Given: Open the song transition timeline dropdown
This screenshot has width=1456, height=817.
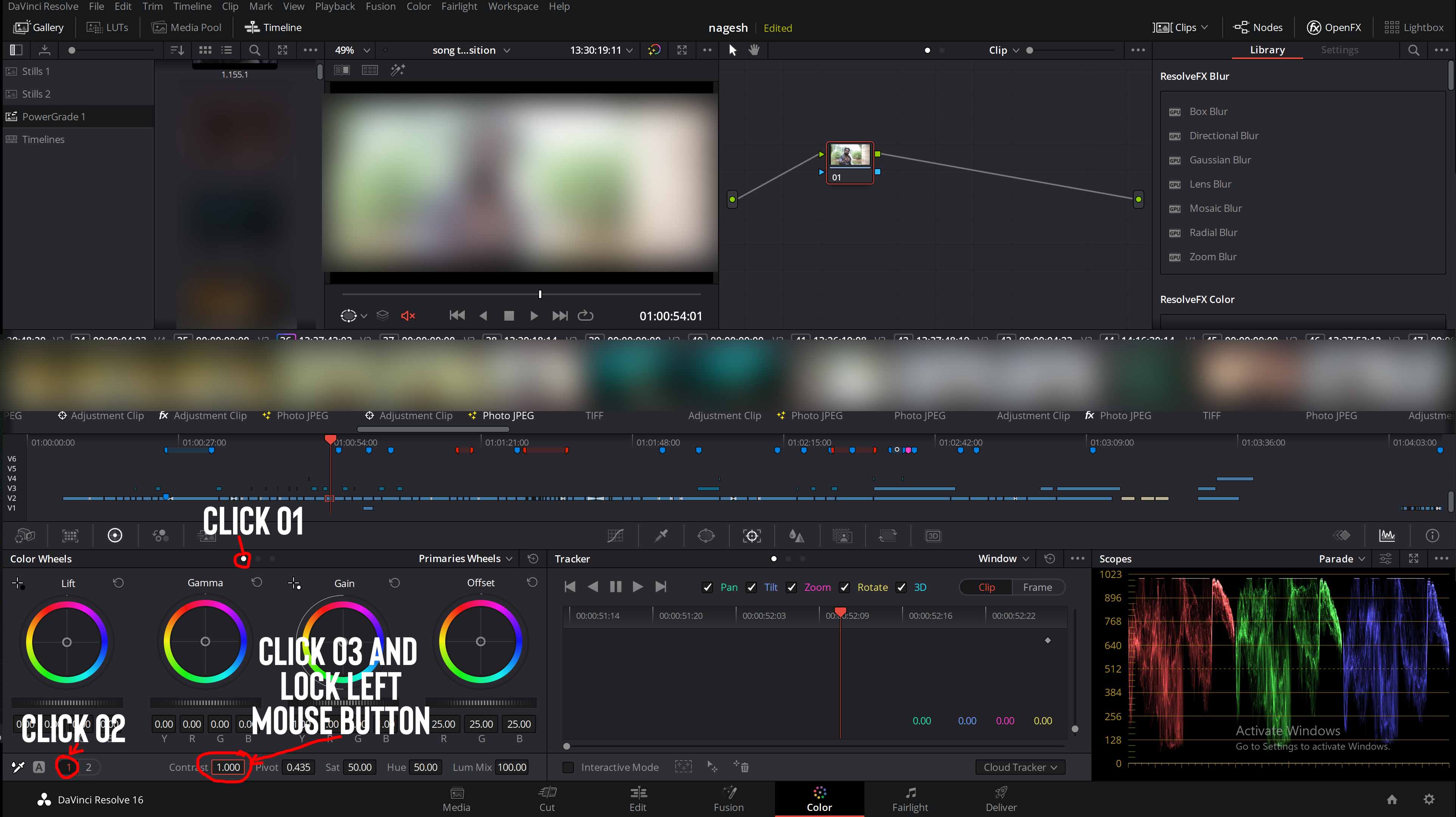Looking at the screenshot, I should (471, 50).
